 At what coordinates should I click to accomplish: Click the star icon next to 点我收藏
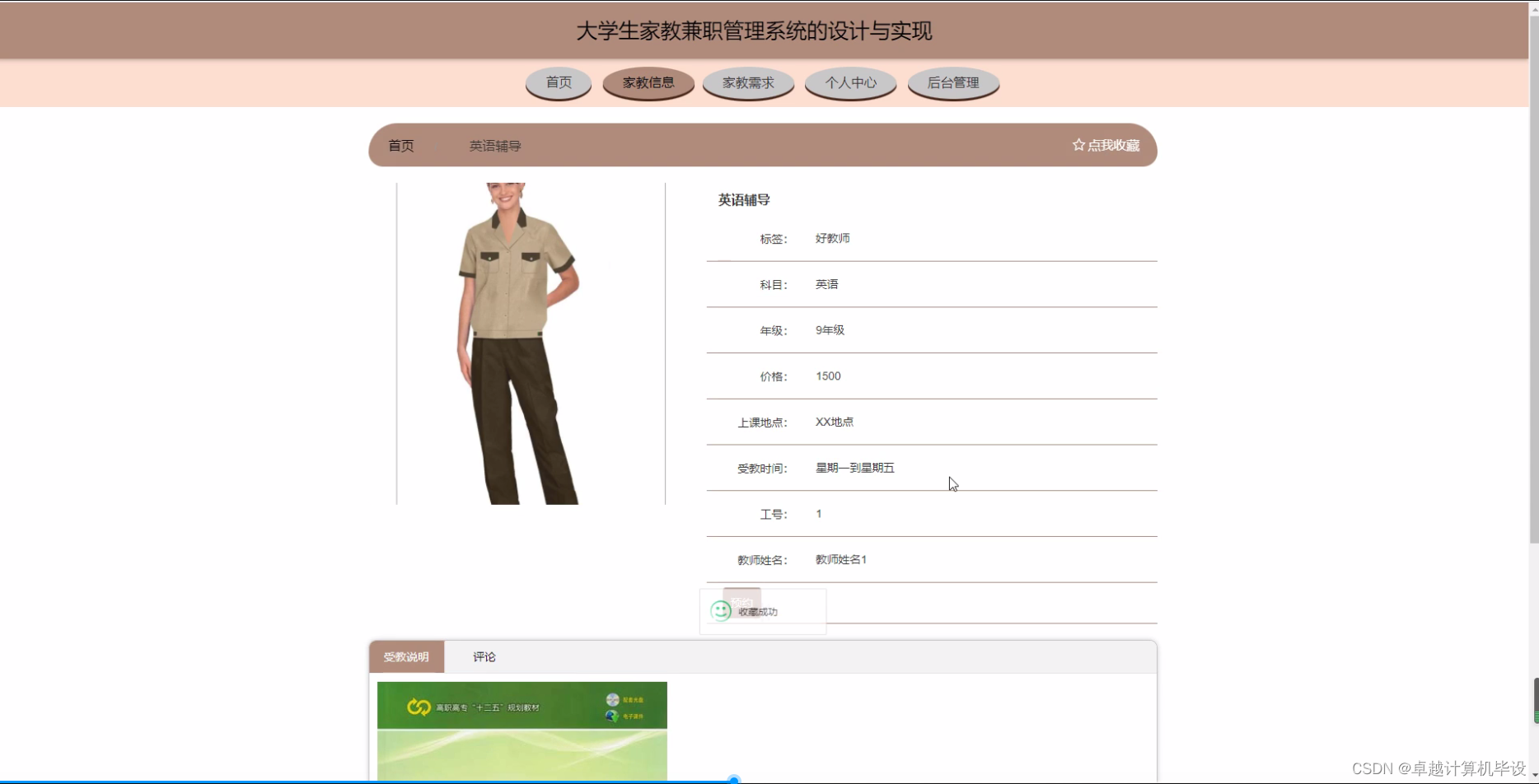point(1078,144)
